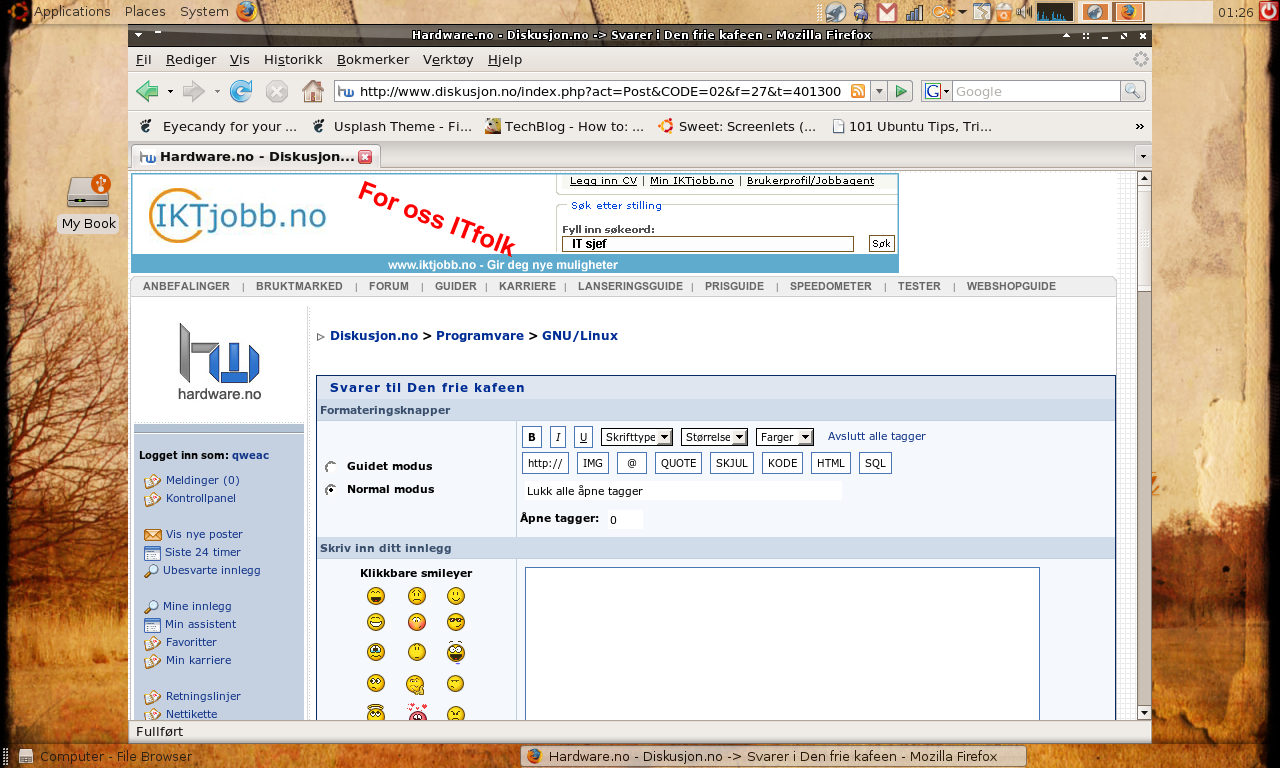Open the Applications menu in top panel
This screenshot has width=1280, height=768.
[x=72, y=12]
